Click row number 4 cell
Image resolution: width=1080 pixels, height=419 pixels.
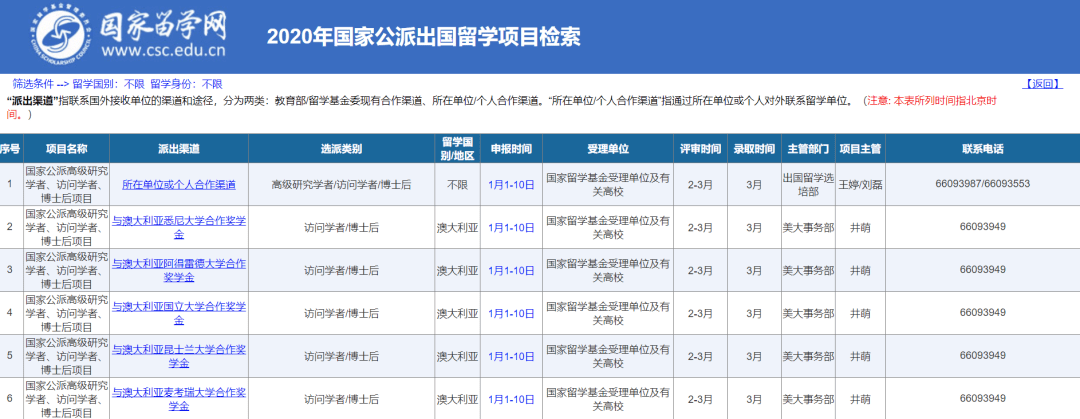pos(10,313)
